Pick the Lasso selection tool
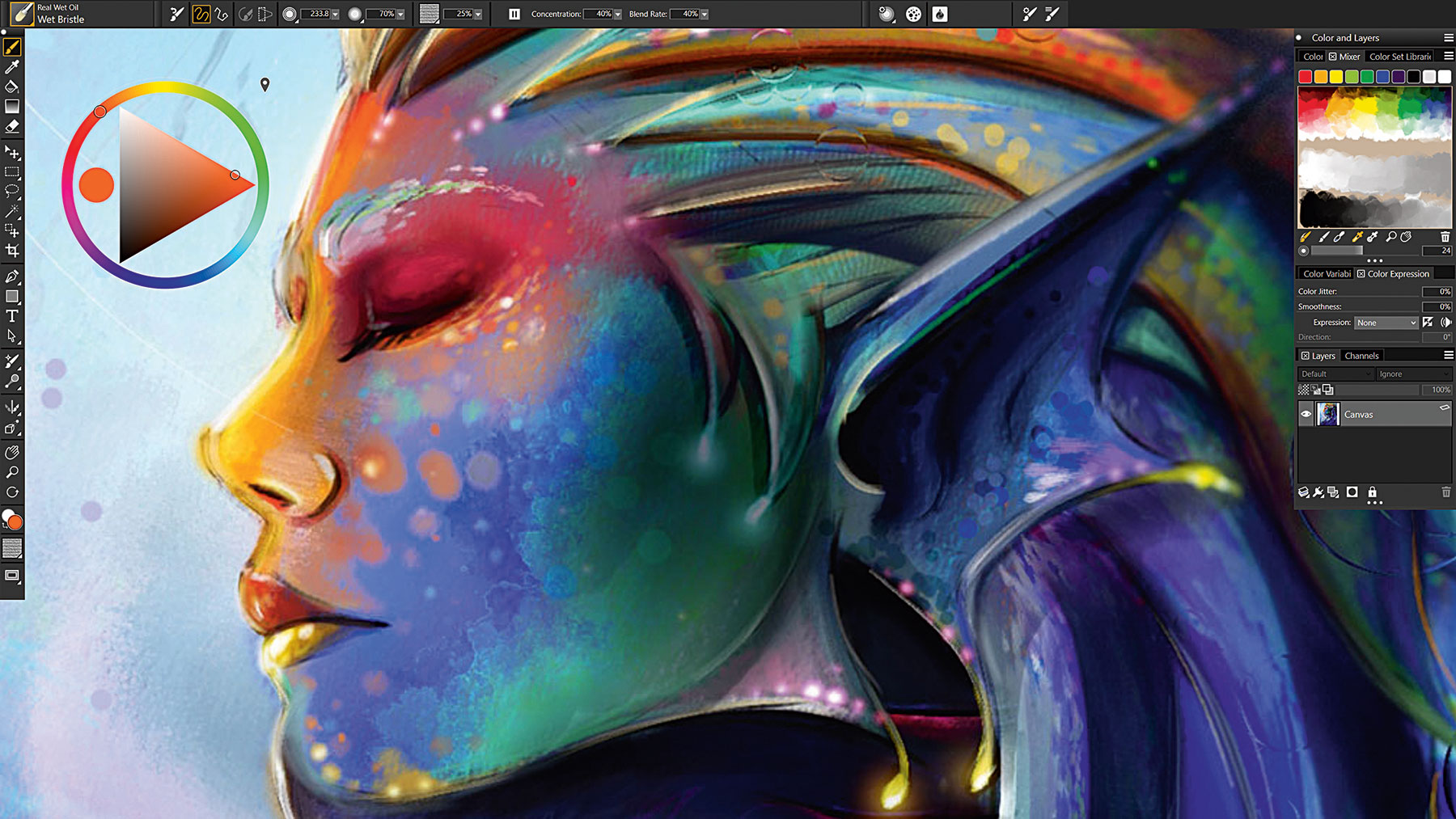This screenshot has width=1456, height=819. [x=12, y=191]
